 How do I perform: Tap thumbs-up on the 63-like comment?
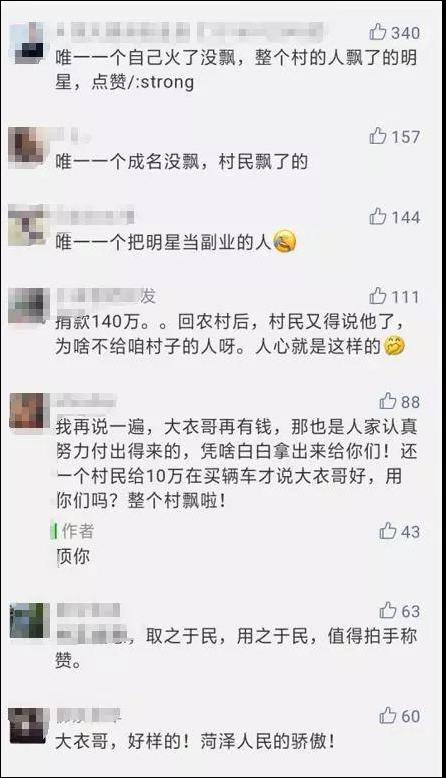pos(387,611)
